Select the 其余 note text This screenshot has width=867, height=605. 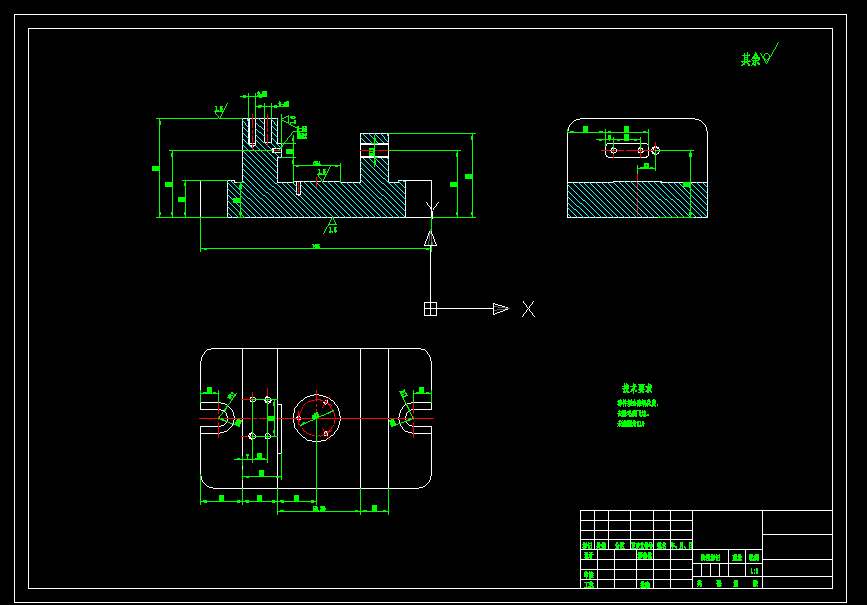click(x=750, y=59)
